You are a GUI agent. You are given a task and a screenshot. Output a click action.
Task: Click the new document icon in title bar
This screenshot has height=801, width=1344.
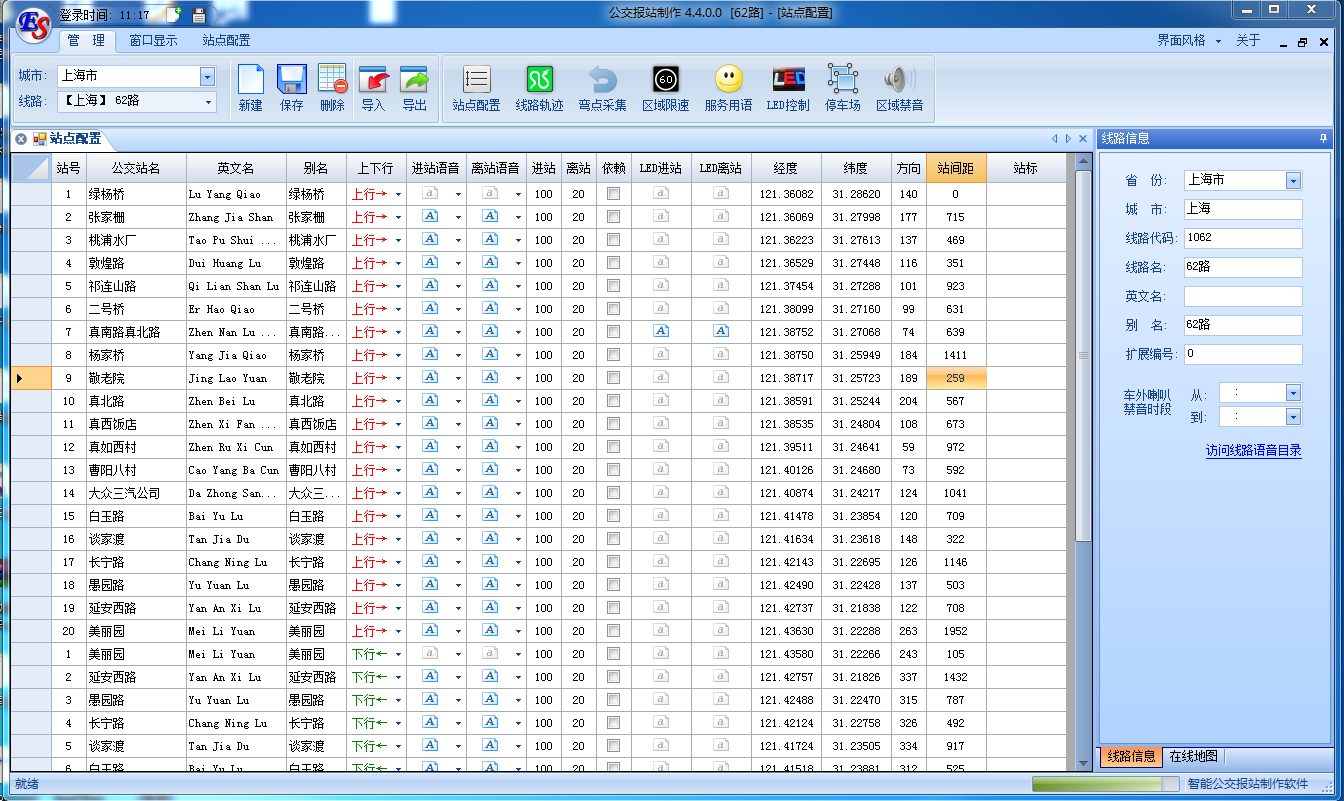174,15
